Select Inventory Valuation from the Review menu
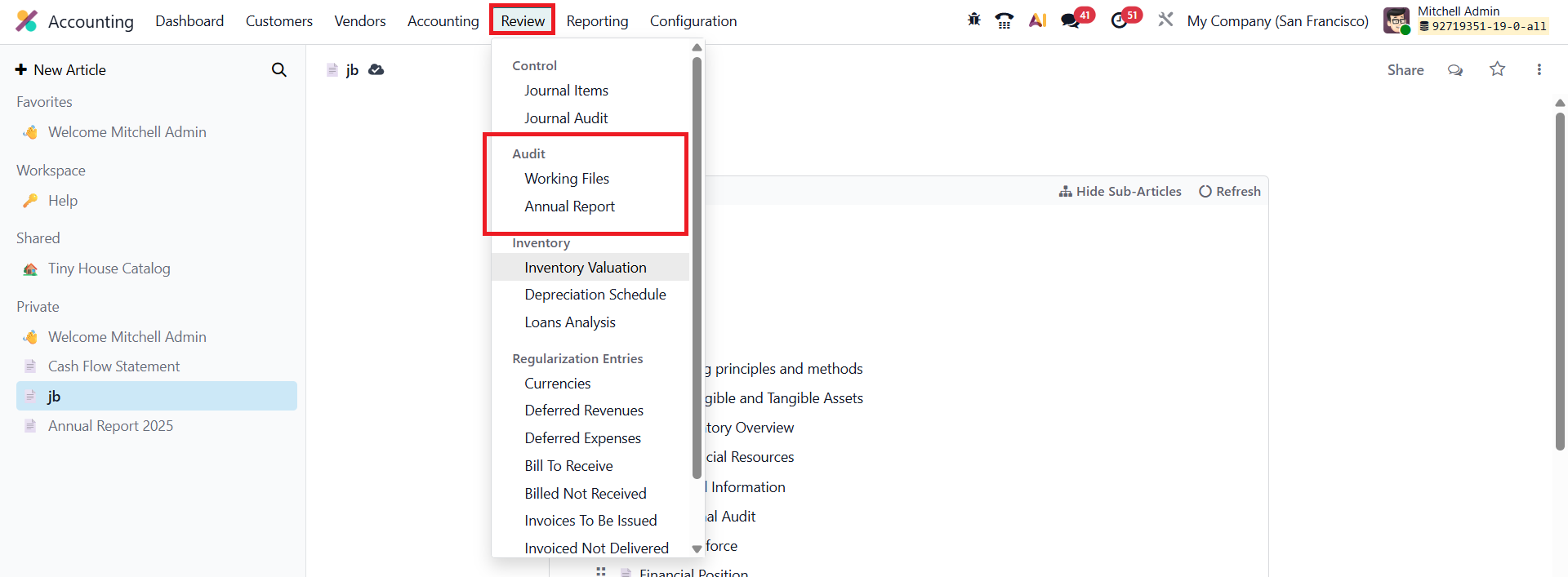This screenshot has width=1568, height=577. (585, 268)
